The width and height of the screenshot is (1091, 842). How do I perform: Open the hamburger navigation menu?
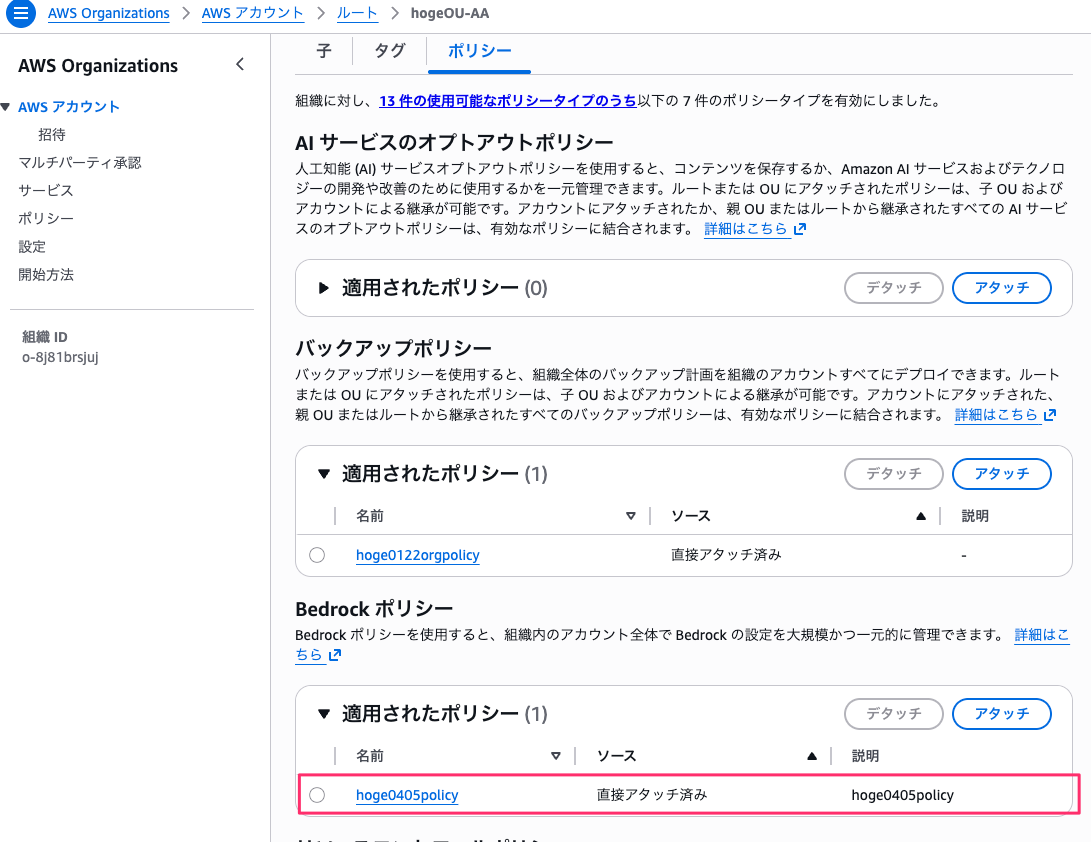[x=20, y=14]
